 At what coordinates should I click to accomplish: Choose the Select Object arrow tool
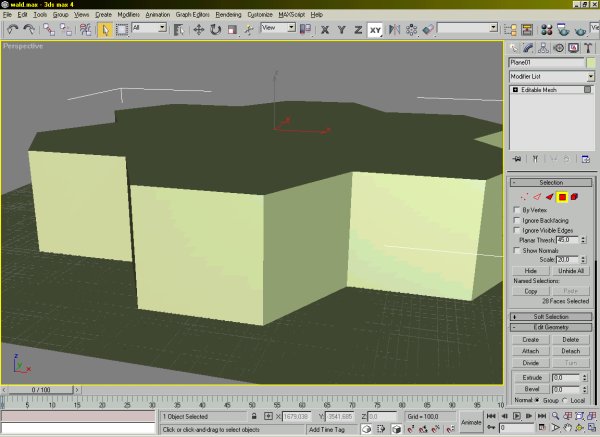coord(105,30)
